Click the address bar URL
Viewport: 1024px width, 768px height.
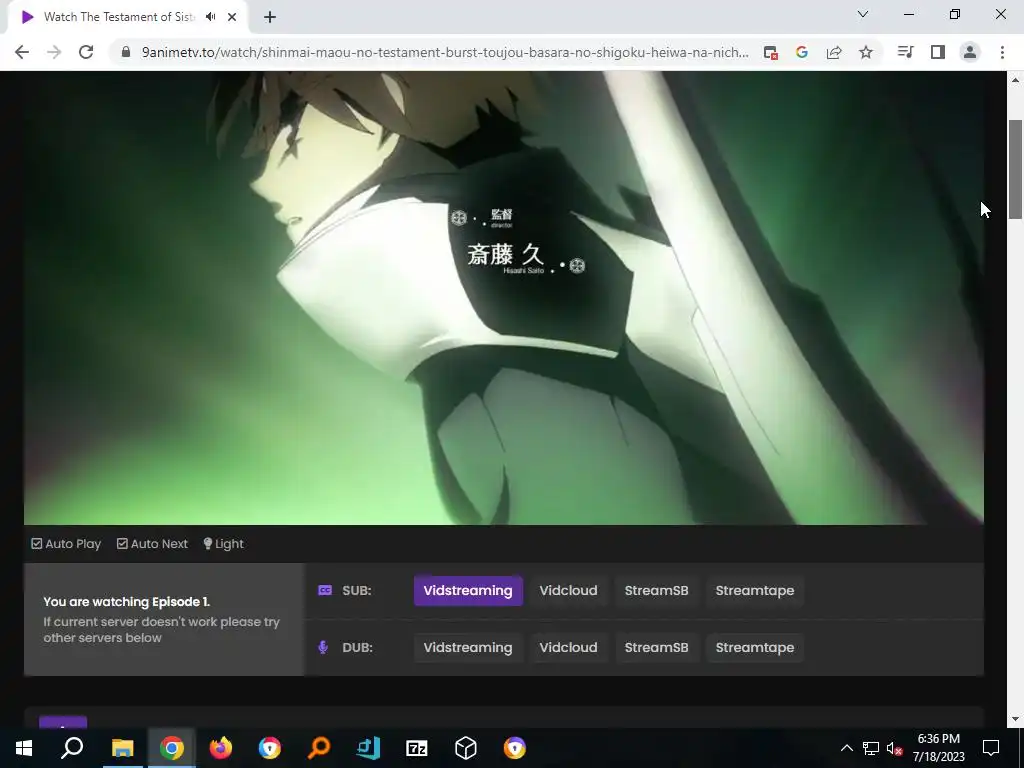tap(445, 52)
